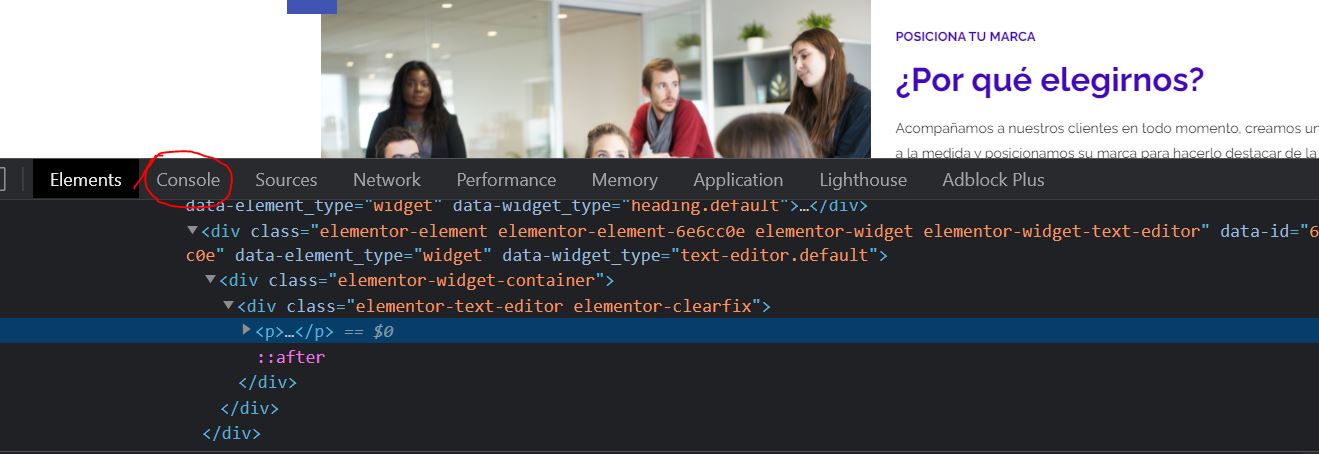Click the "elementor-widget-container" class value
Screen dimensions: 1319x454
pos(465,280)
